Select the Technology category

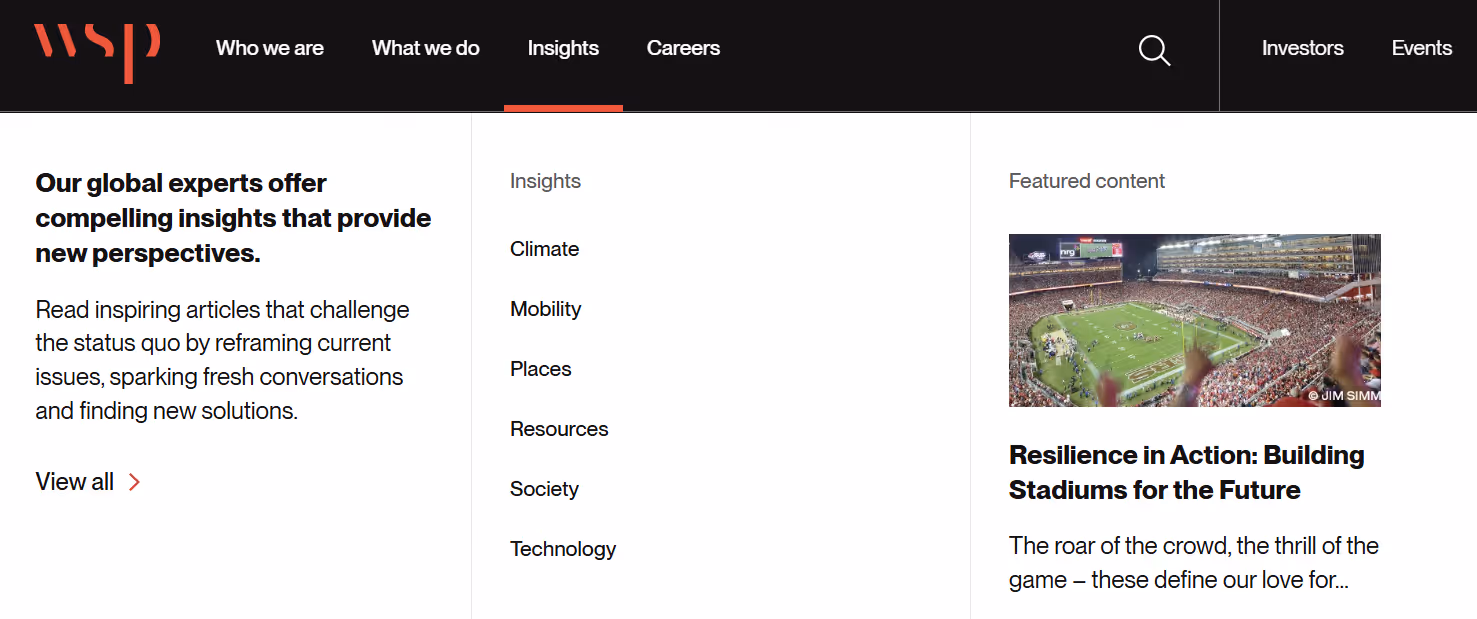click(563, 548)
